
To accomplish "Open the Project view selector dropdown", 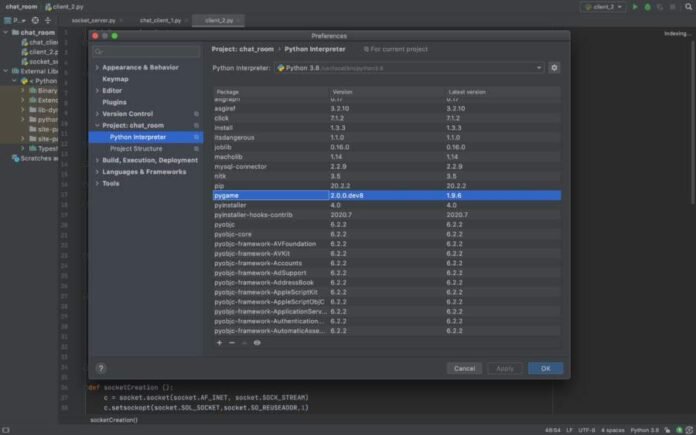I will click(15, 20).
